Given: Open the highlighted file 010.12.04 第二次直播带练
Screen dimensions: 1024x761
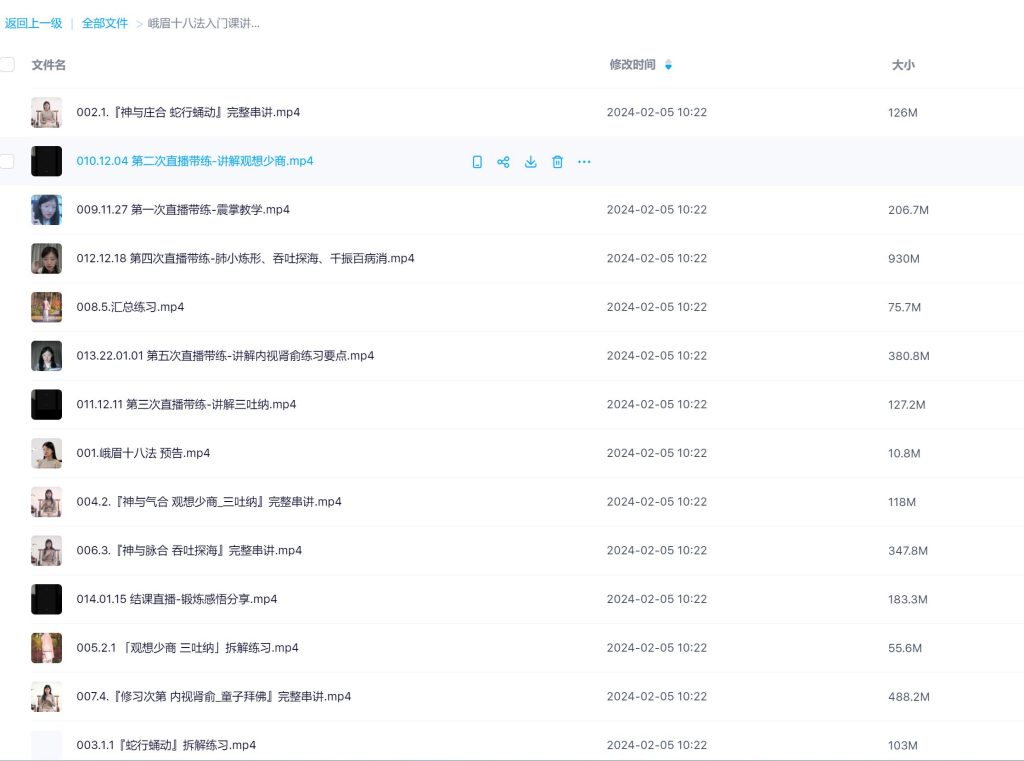Looking at the screenshot, I should [196, 161].
